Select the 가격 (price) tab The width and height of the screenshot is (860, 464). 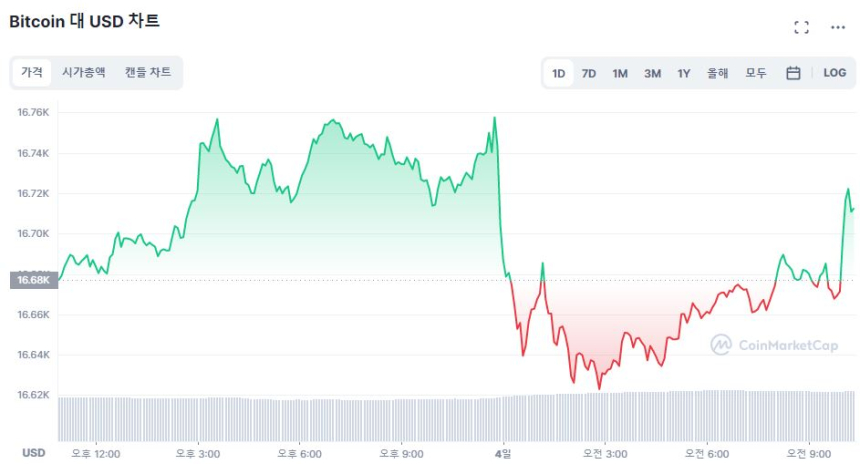point(32,72)
